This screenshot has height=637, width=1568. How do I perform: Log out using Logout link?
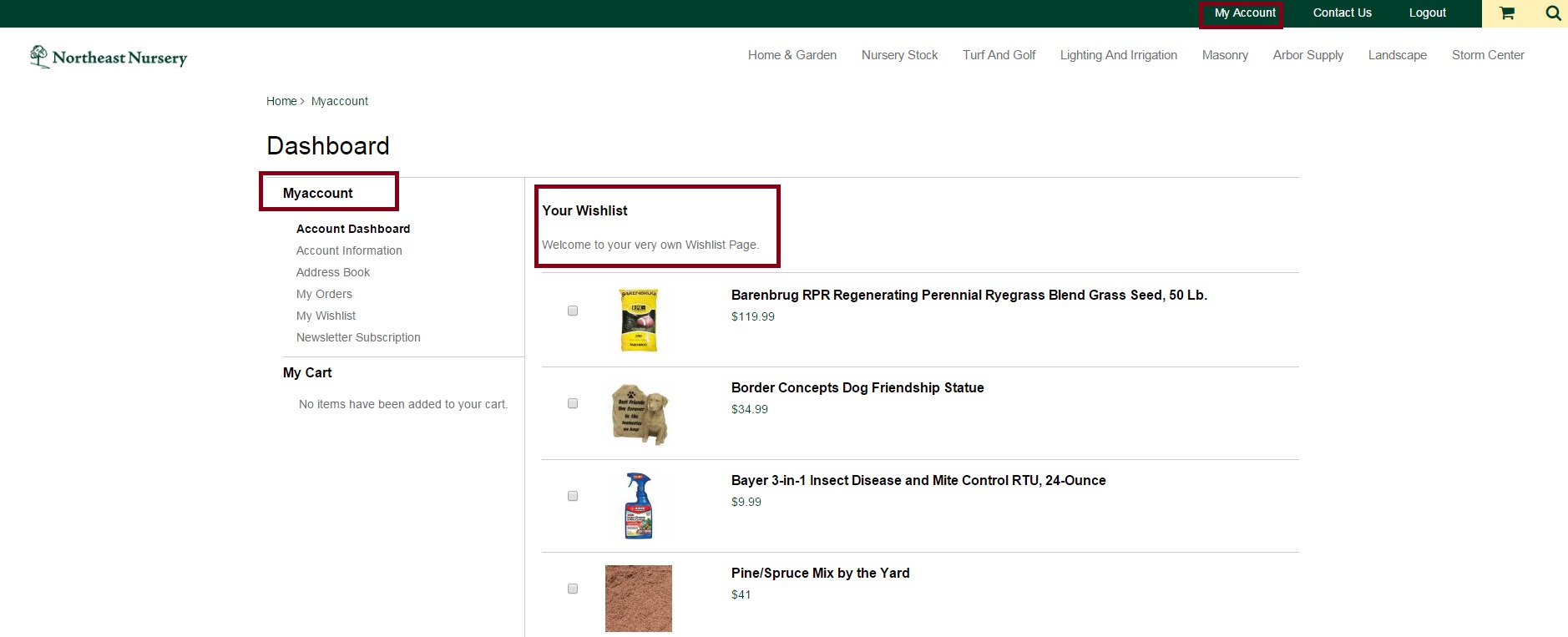click(x=1427, y=13)
